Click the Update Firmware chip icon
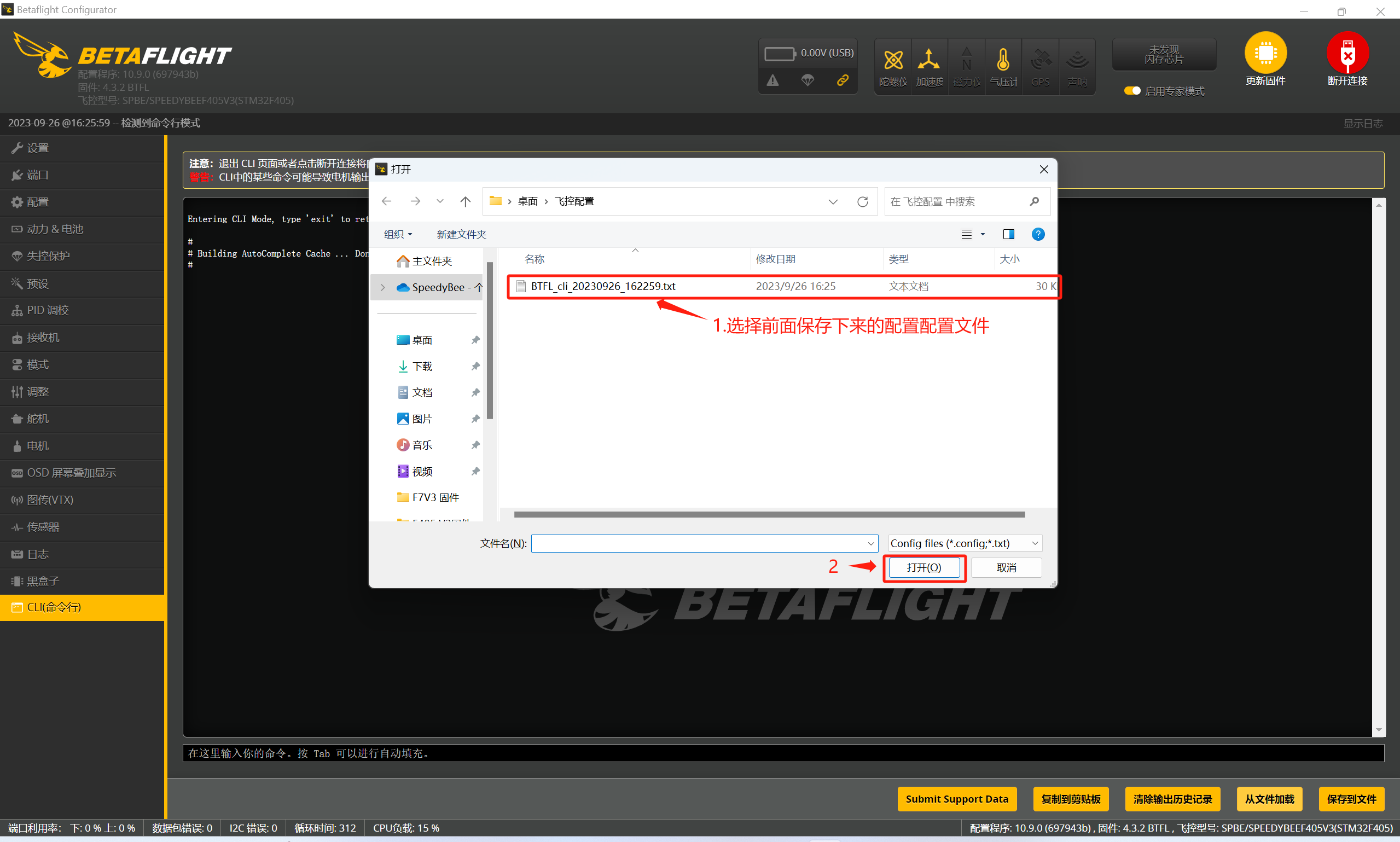 tap(1265, 53)
